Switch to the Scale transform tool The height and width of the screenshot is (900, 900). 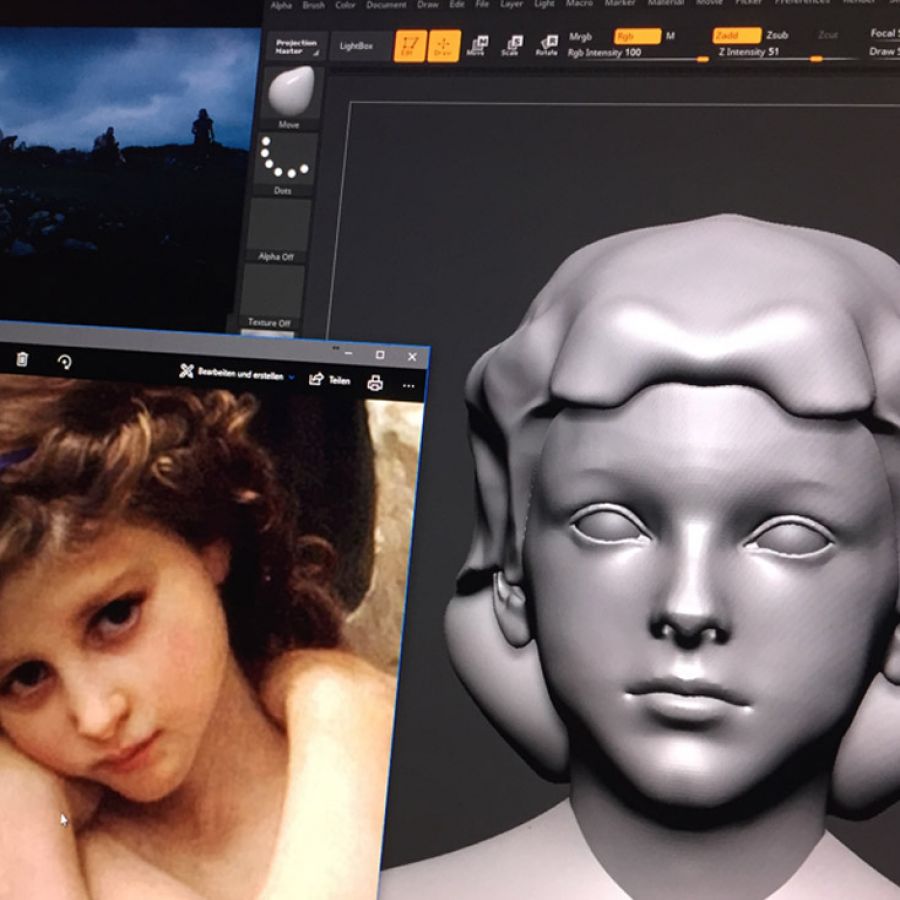pyautogui.click(x=511, y=45)
